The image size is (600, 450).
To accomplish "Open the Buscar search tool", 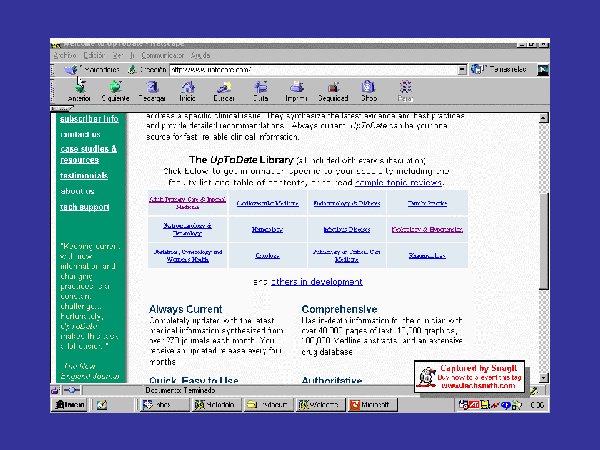I will pos(224,91).
